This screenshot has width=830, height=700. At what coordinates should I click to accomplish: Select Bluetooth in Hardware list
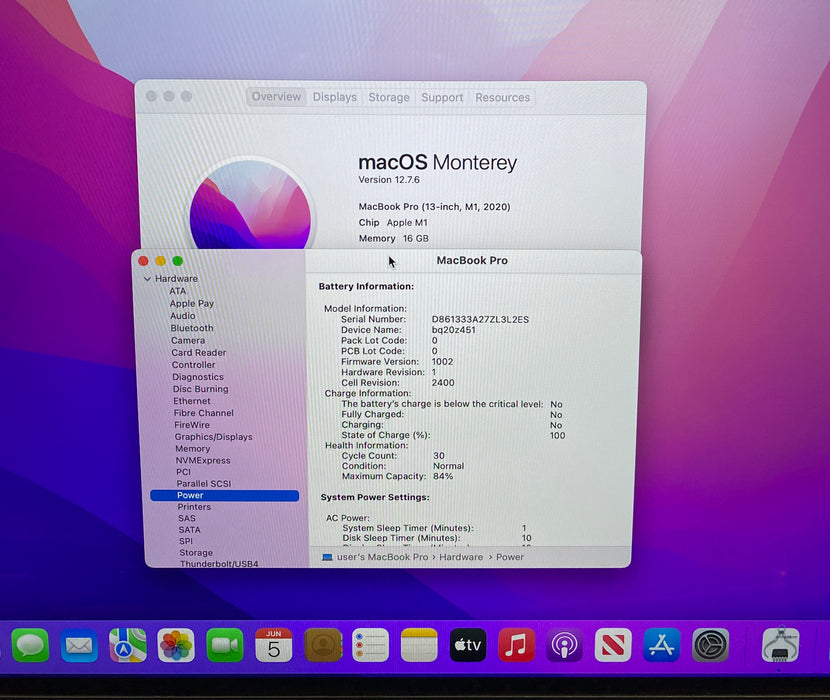(192, 328)
